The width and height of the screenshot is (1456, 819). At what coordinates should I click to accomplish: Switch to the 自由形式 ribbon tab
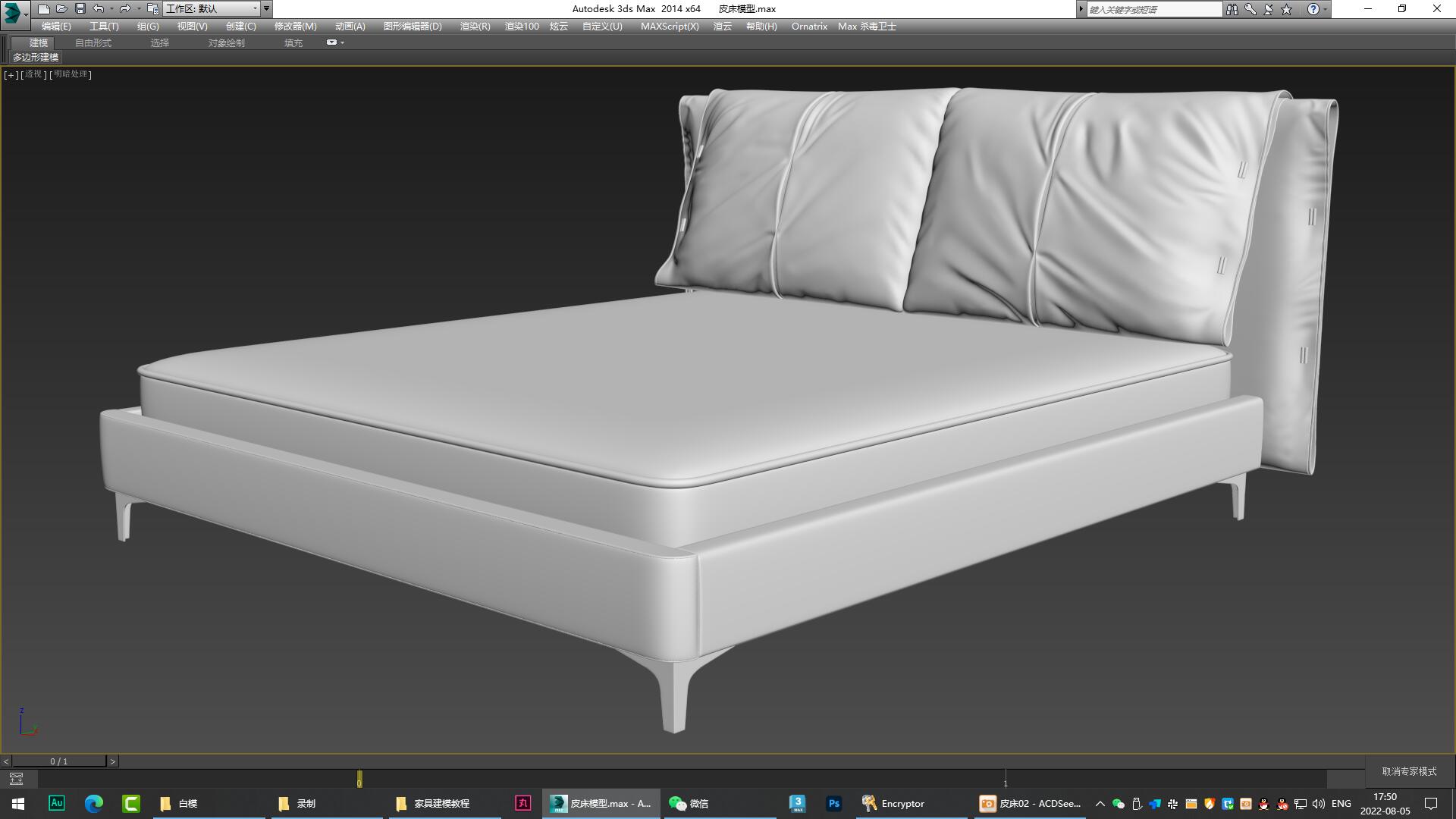pyautogui.click(x=92, y=42)
